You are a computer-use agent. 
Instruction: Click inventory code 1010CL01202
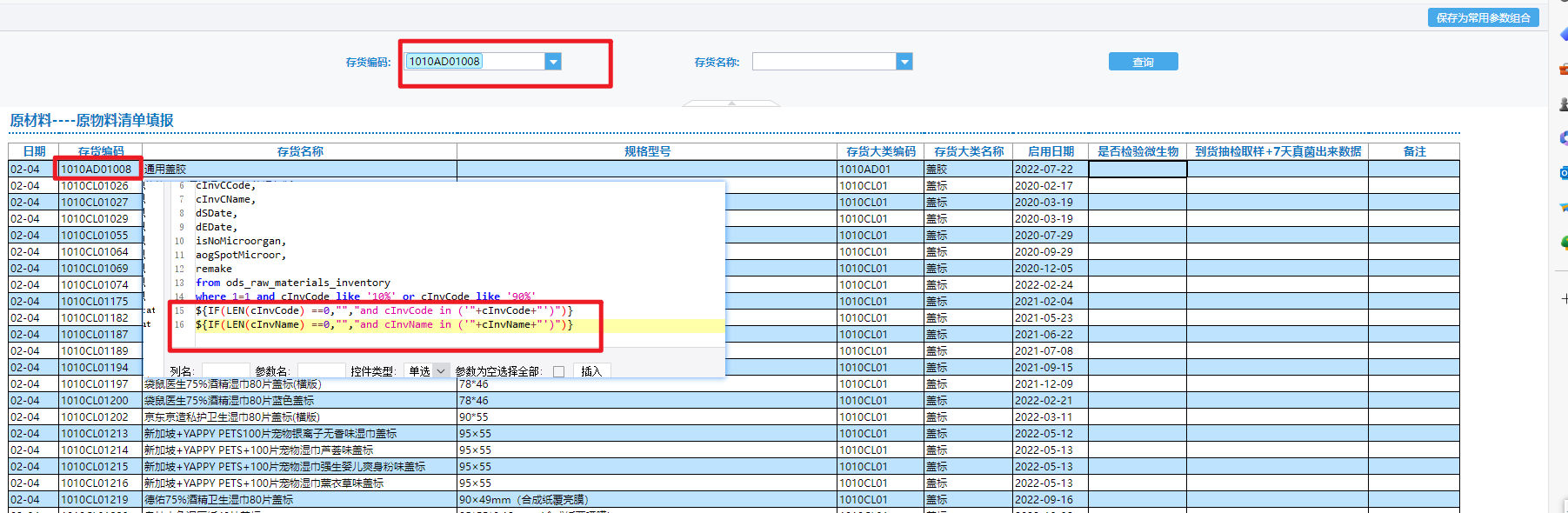[x=100, y=417]
